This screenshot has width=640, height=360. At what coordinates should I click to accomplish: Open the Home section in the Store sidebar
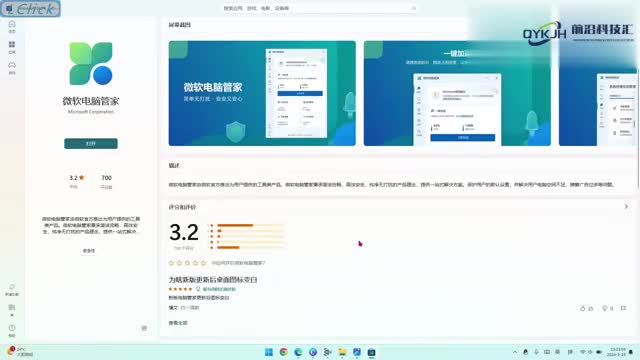[x=12, y=27]
